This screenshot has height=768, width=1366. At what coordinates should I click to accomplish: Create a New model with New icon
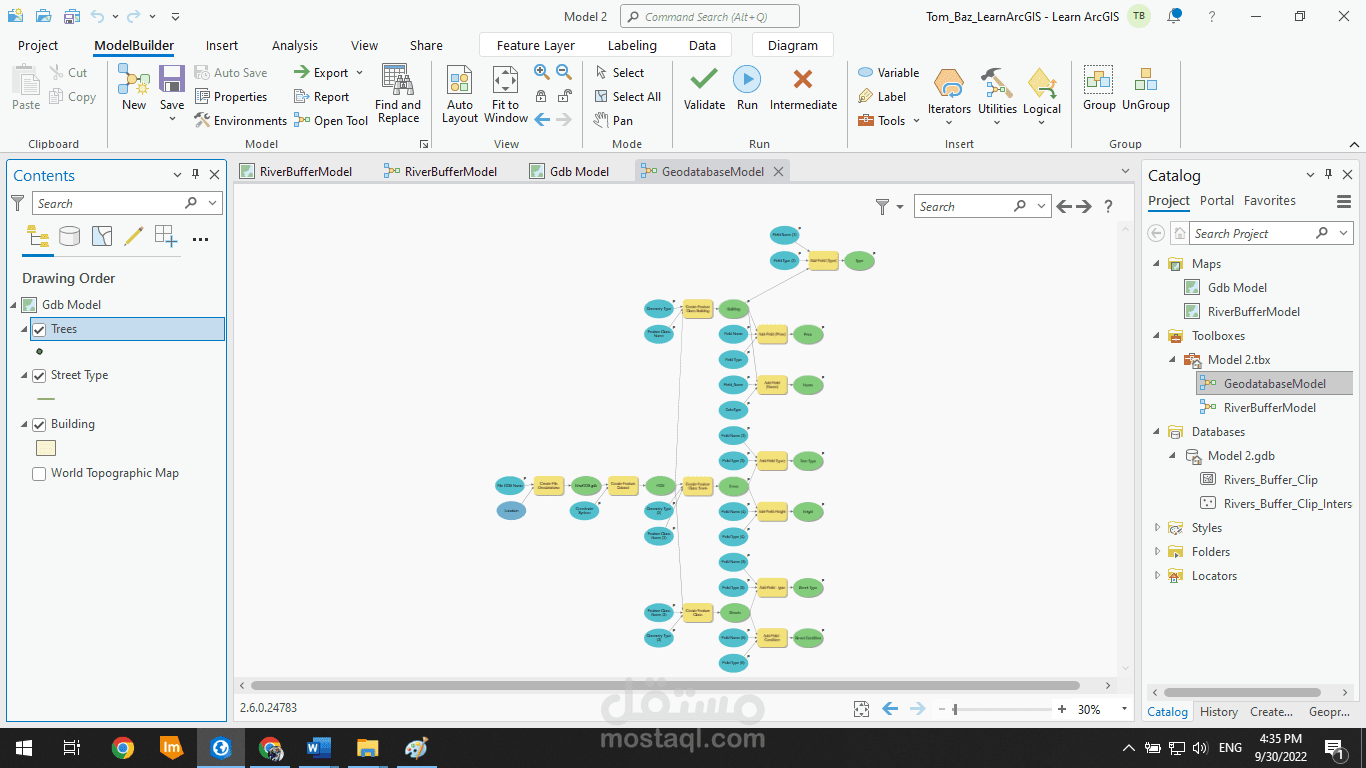coord(134,79)
